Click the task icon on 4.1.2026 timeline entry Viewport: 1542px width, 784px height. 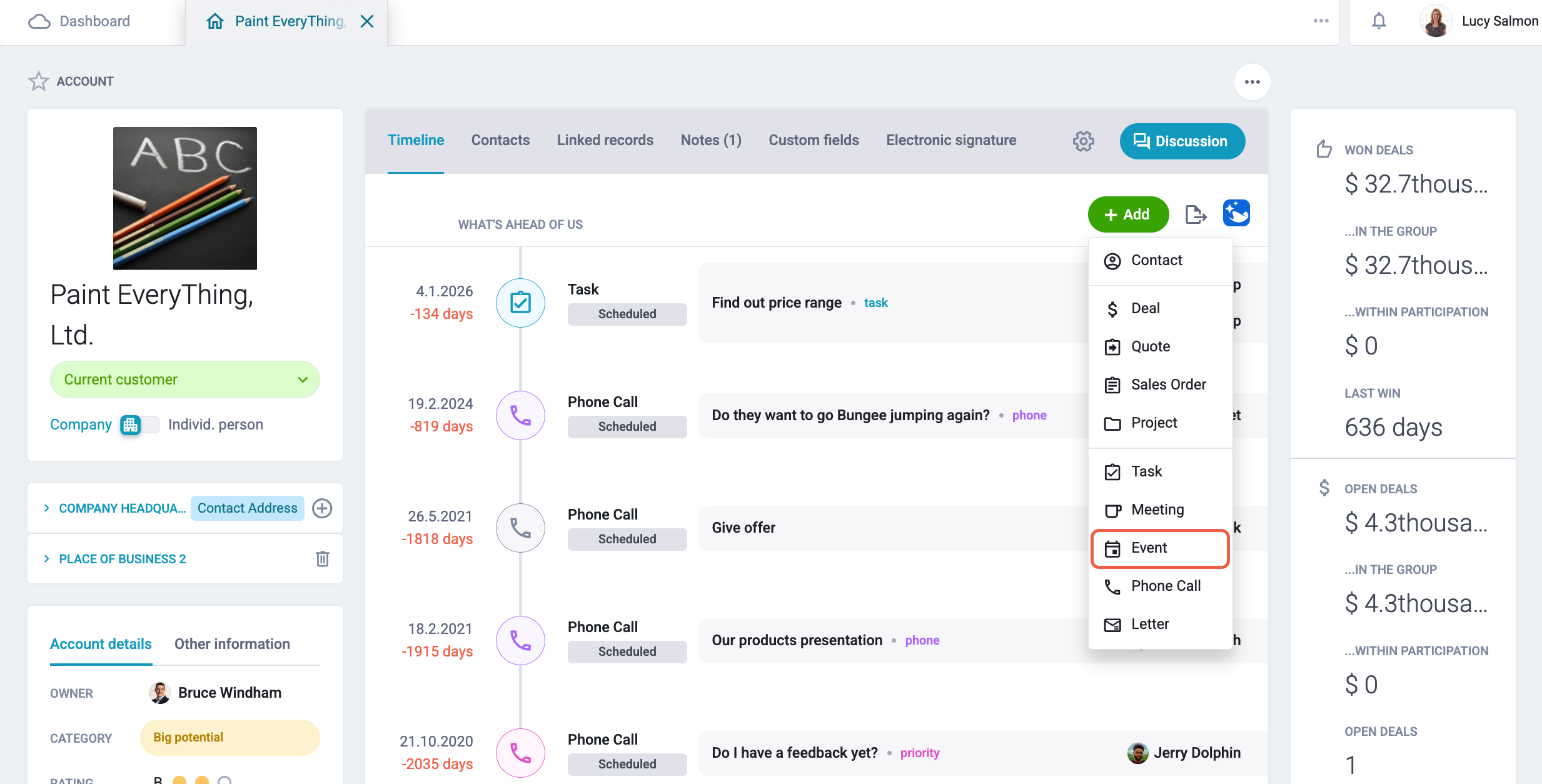[520, 303]
